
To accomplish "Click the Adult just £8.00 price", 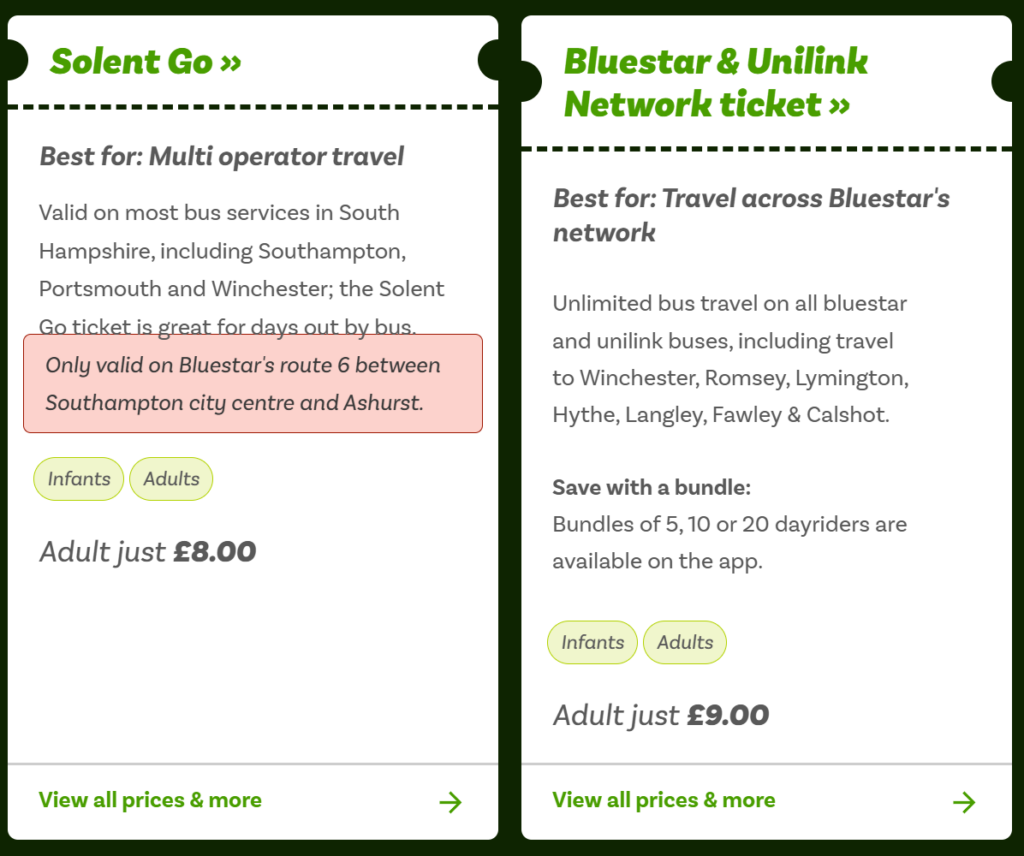I will coord(148,552).
